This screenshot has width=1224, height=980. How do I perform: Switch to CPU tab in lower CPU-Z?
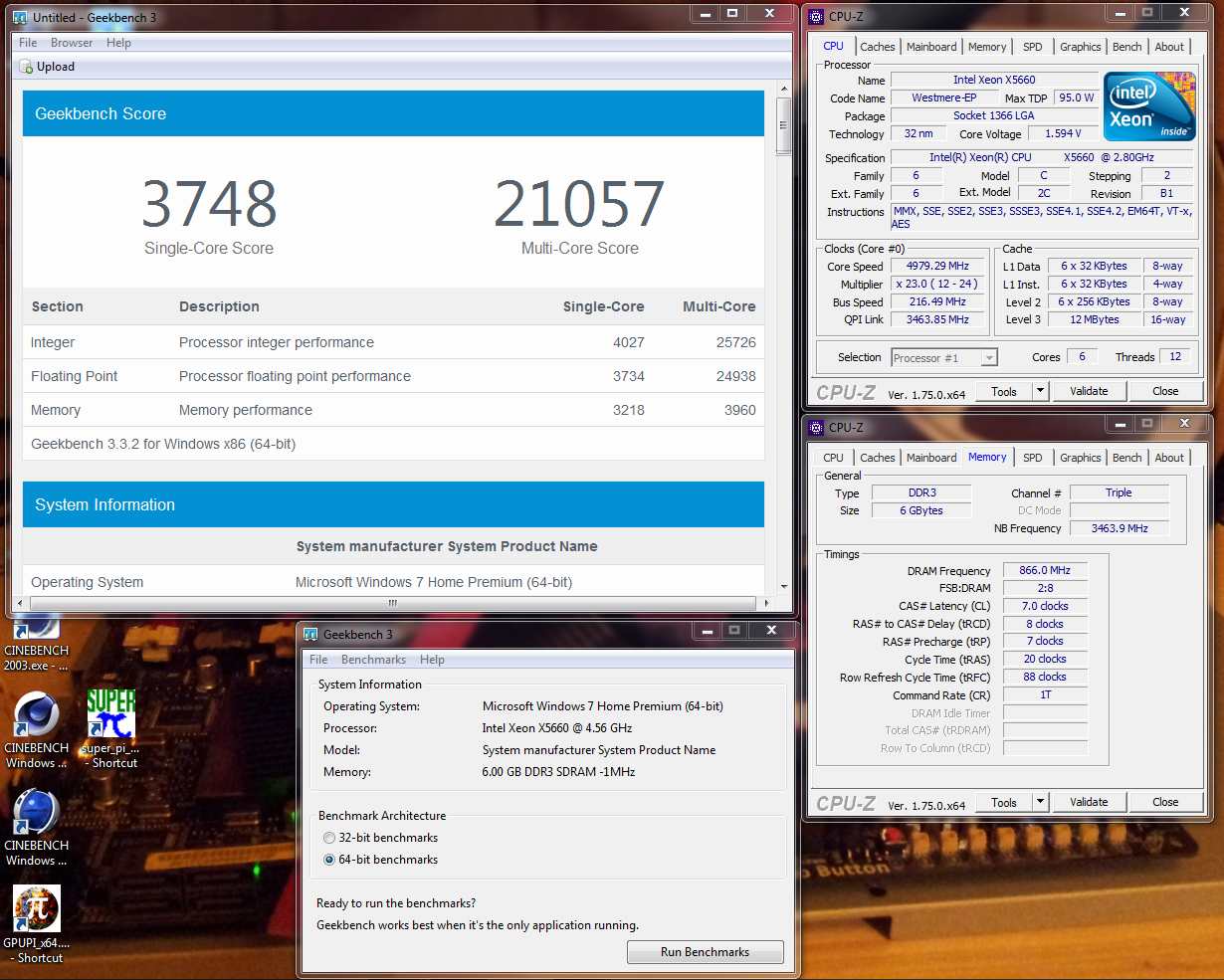834,458
